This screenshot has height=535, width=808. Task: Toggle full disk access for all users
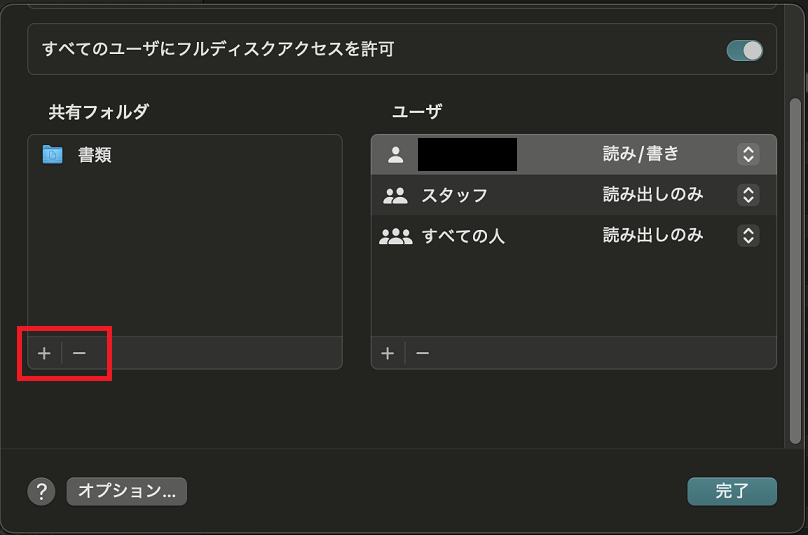click(x=745, y=50)
